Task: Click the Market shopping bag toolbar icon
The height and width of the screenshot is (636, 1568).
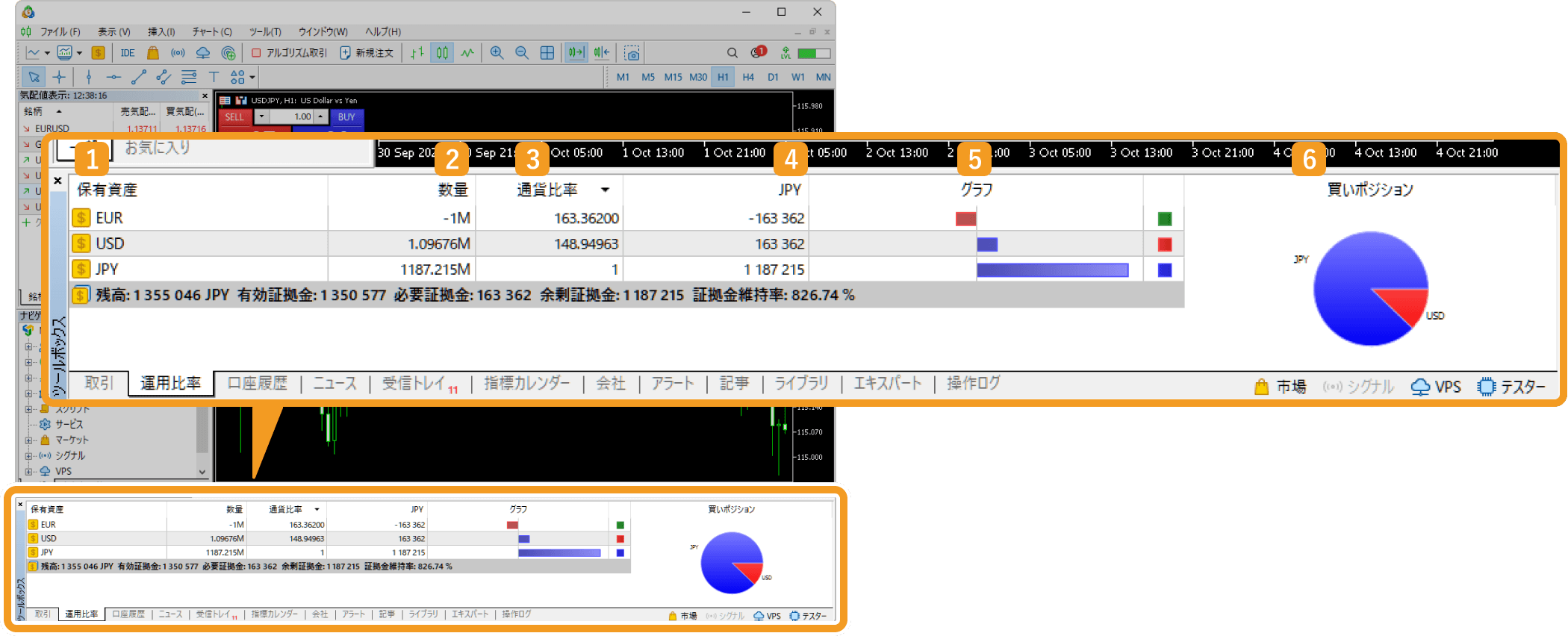Action: [x=153, y=53]
